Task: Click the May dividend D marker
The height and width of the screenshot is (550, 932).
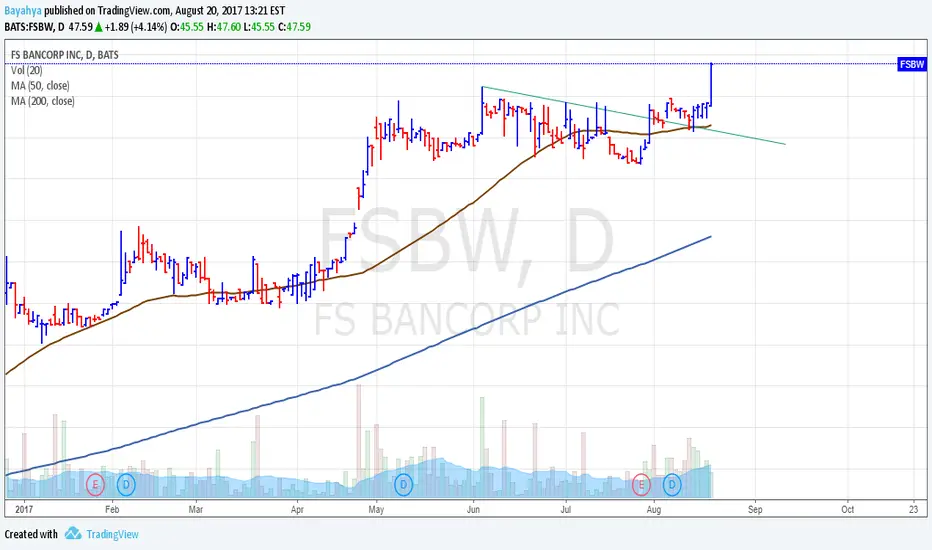Action: tap(404, 485)
